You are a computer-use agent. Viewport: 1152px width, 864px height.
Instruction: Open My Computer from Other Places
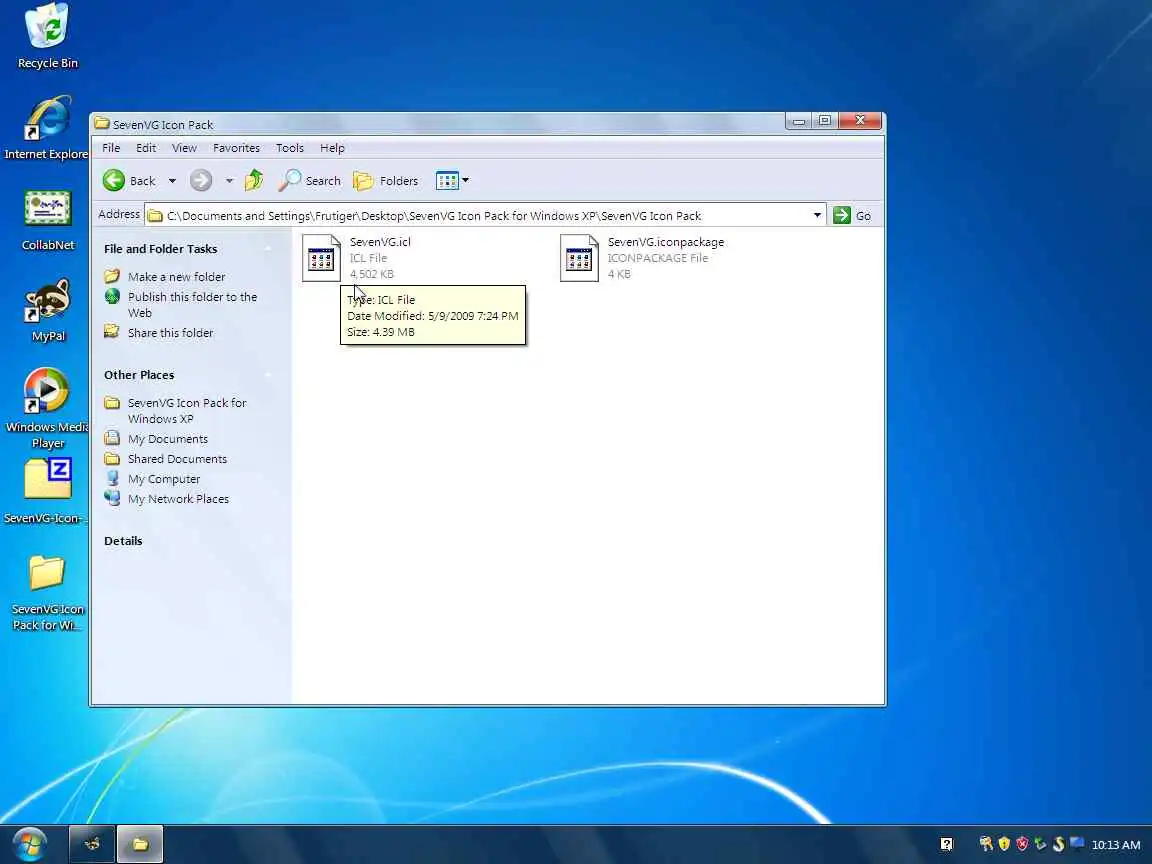click(x=164, y=479)
